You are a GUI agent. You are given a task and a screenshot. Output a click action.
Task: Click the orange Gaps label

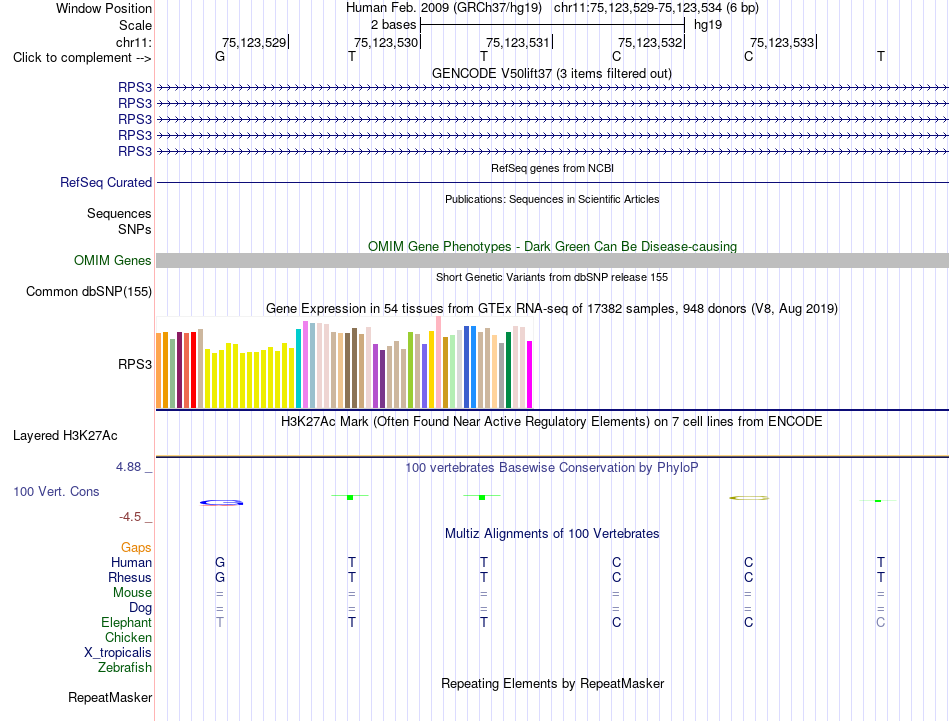click(x=136, y=548)
